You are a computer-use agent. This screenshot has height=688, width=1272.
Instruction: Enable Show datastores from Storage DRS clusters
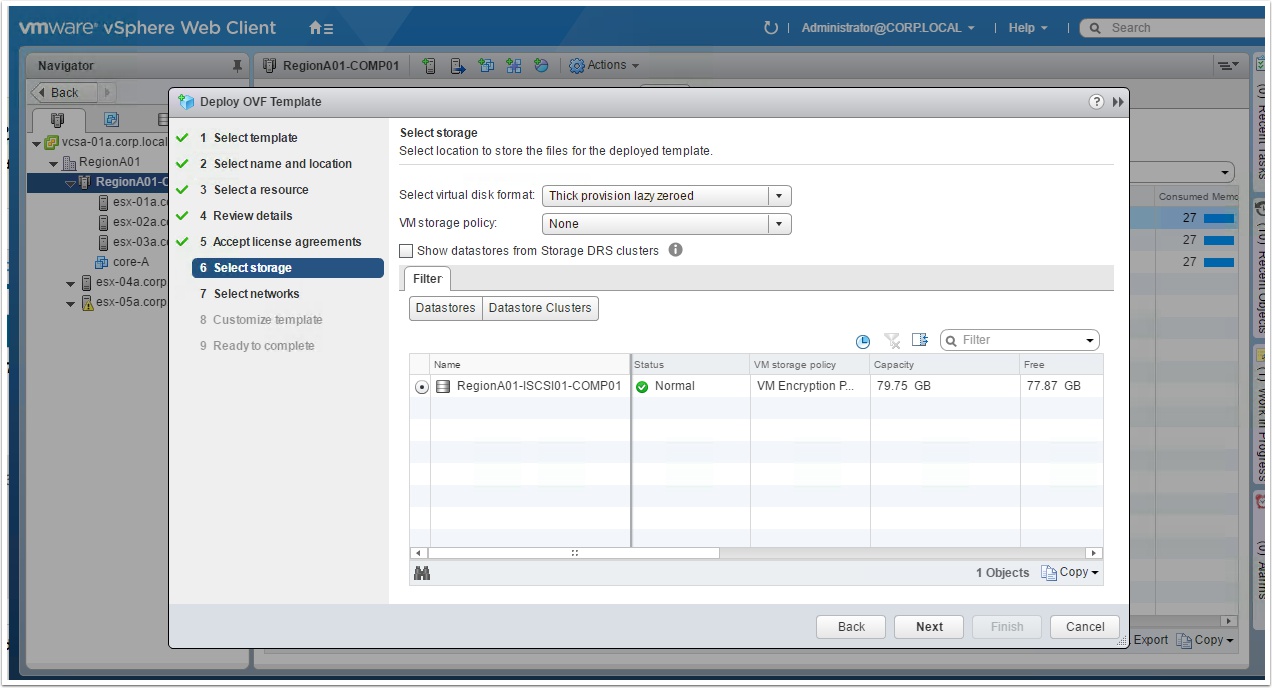(406, 251)
